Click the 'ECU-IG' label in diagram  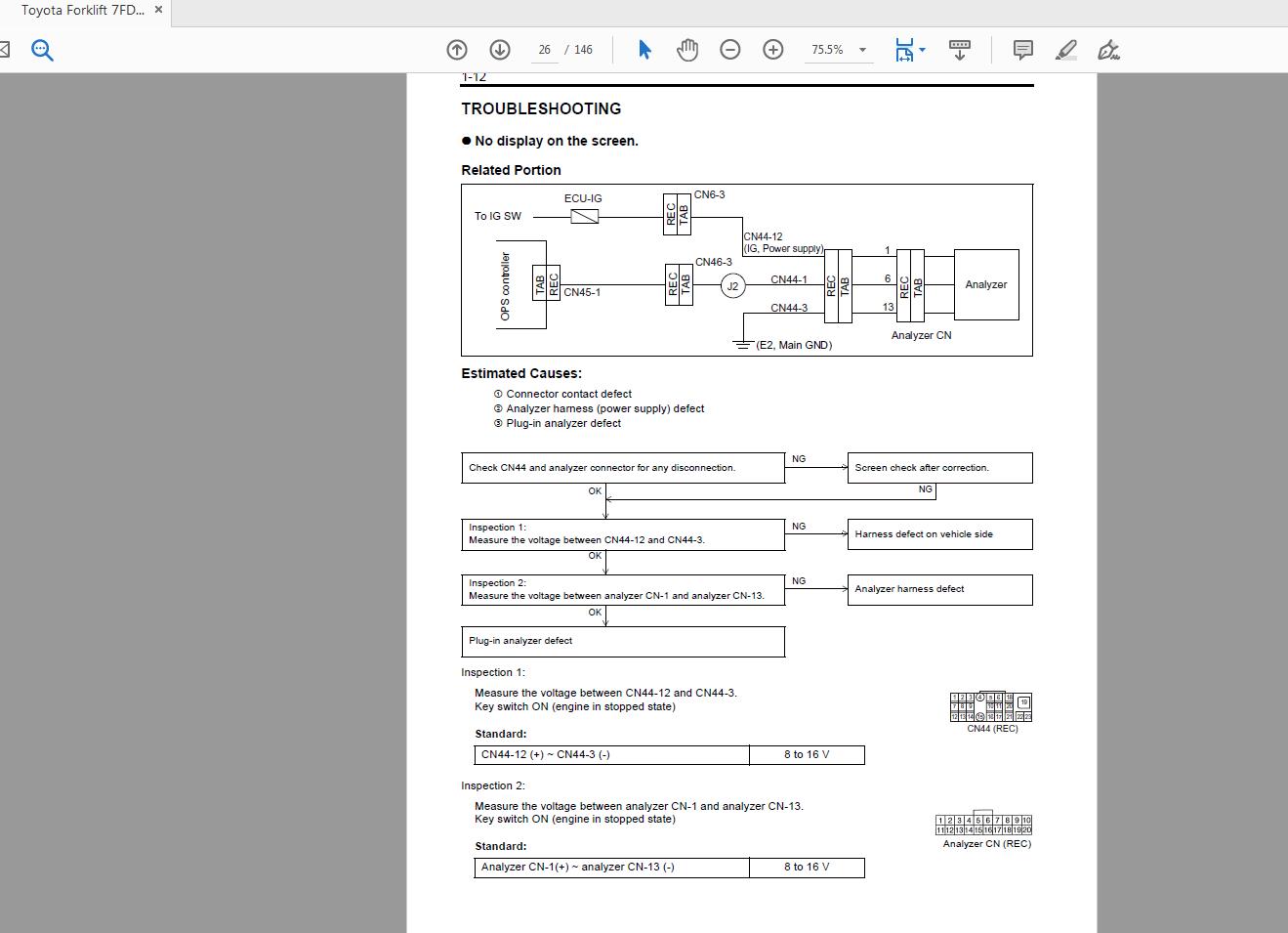[583, 198]
